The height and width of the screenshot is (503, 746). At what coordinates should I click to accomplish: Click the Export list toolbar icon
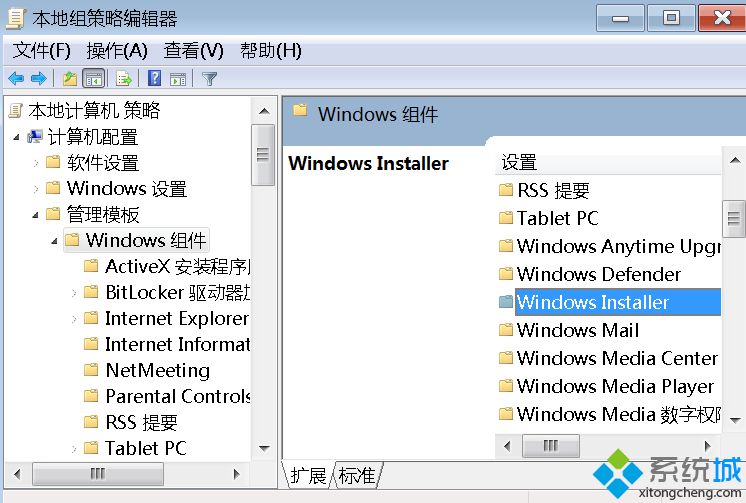124,79
